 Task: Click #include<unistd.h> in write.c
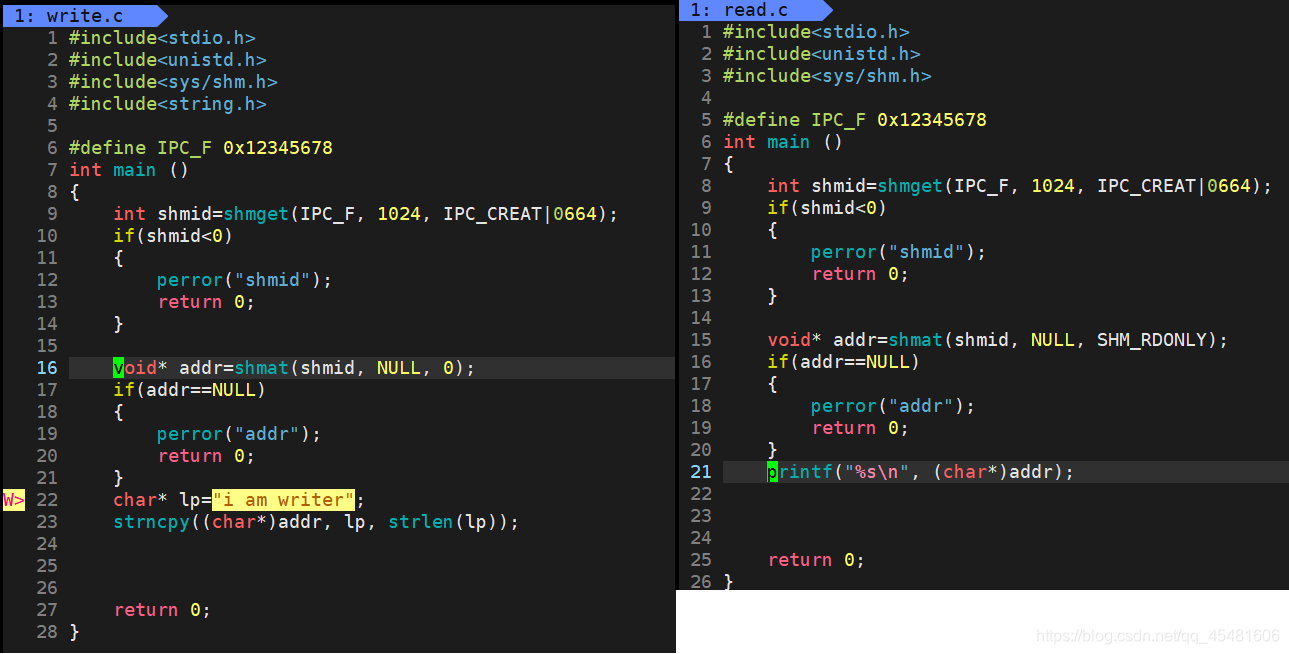point(168,60)
